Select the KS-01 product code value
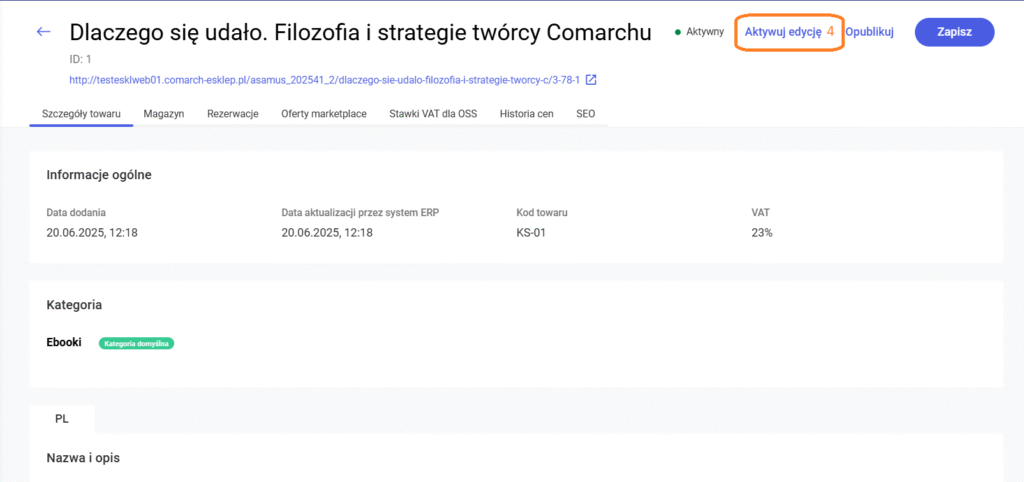1024x482 pixels. [x=530, y=233]
